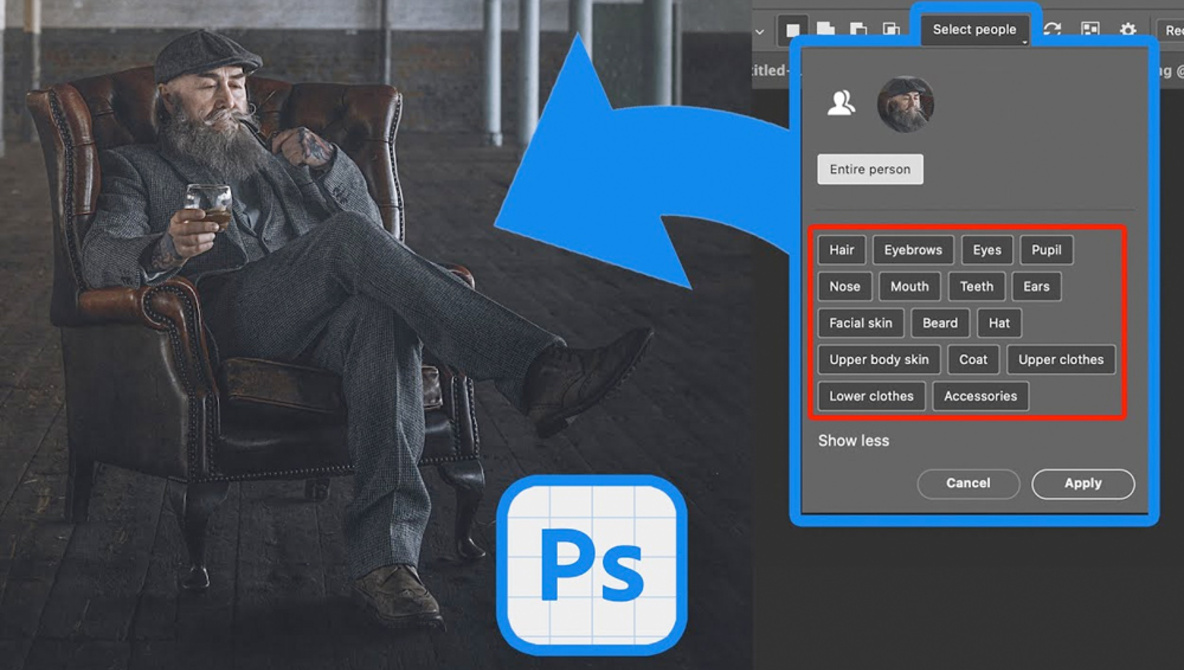Toggle the Teeth selection option
The width and height of the screenshot is (1184, 670).
[977, 286]
